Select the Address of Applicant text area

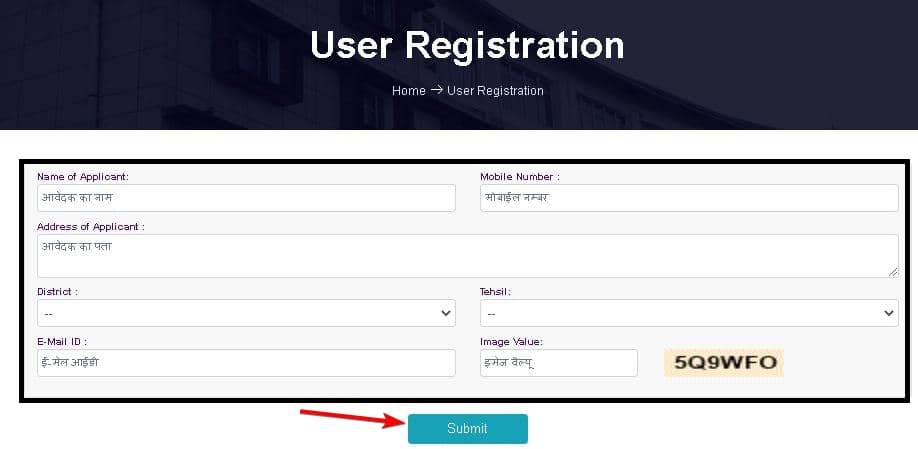point(466,255)
